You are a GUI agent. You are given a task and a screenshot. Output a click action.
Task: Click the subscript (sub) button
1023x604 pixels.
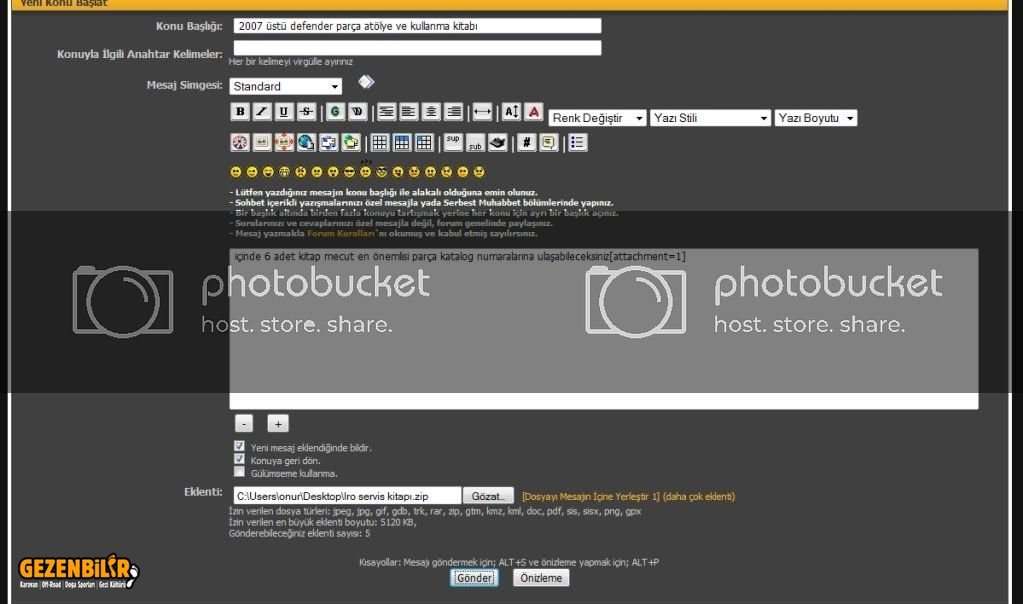[x=475, y=143]
